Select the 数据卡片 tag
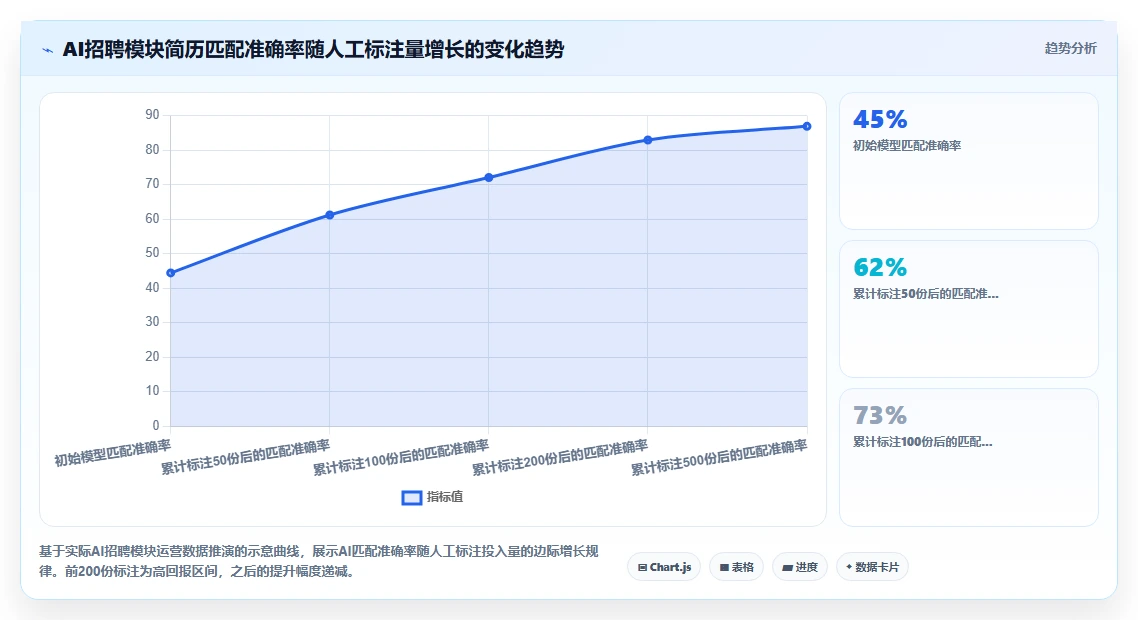 pos(872,567)
